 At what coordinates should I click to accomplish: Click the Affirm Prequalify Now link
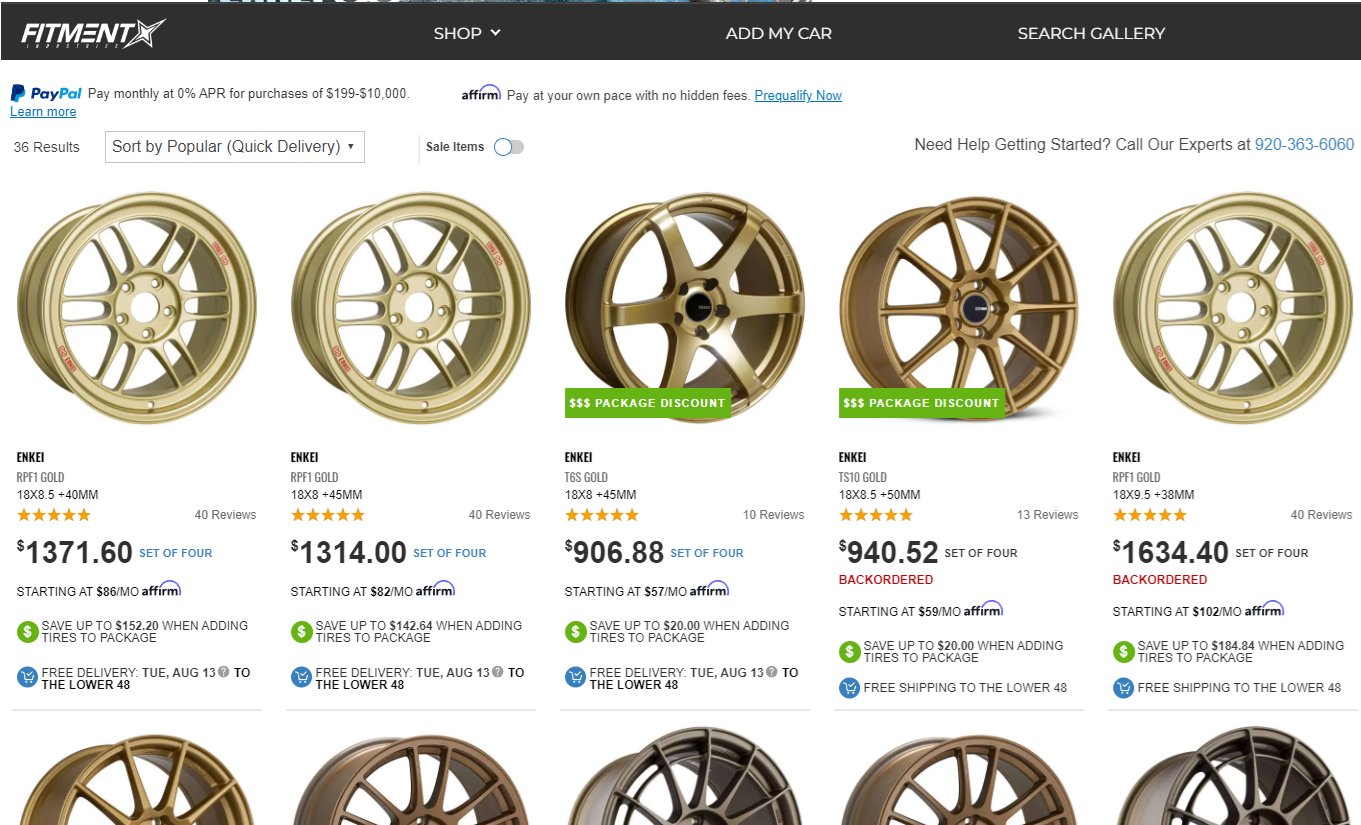pyautogui.click(x=798, y=96)
